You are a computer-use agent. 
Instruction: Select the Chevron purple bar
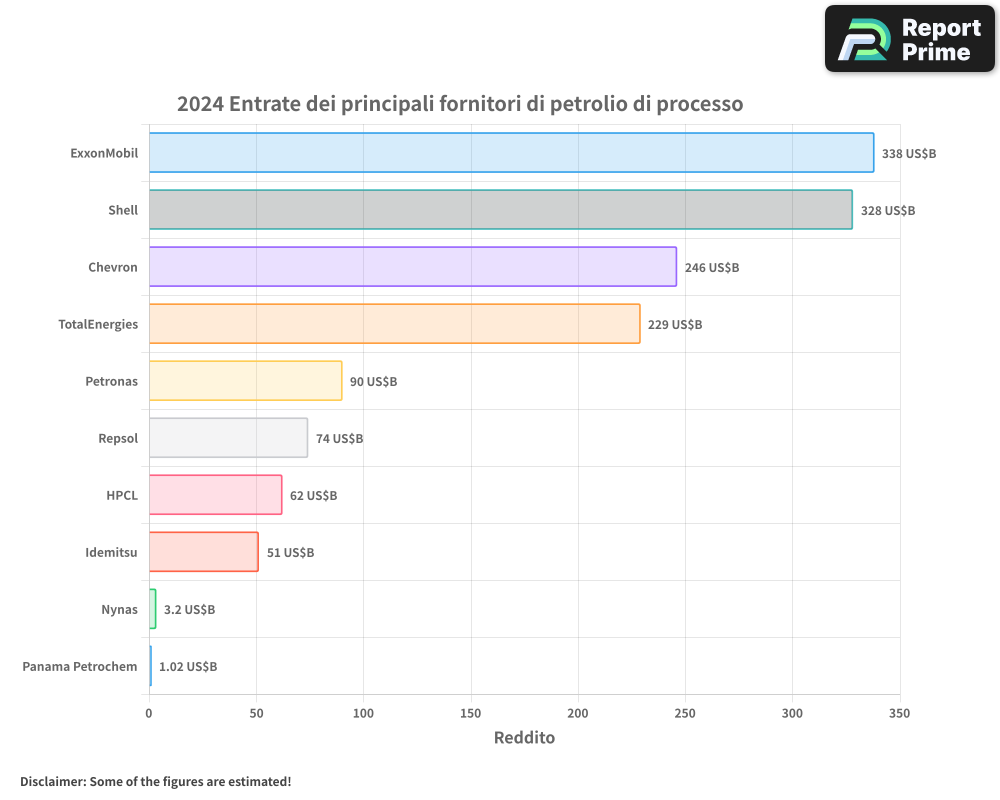412,267
